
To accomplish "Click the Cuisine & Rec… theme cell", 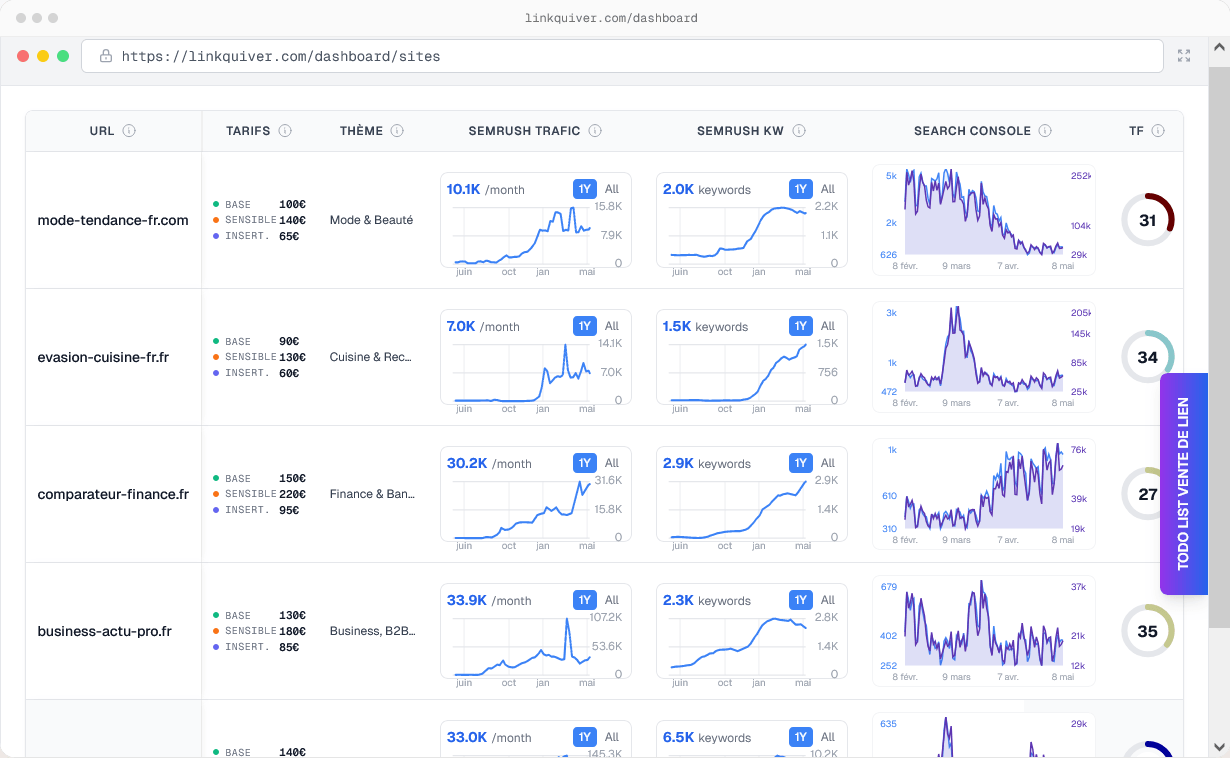I will pos(371,357).
